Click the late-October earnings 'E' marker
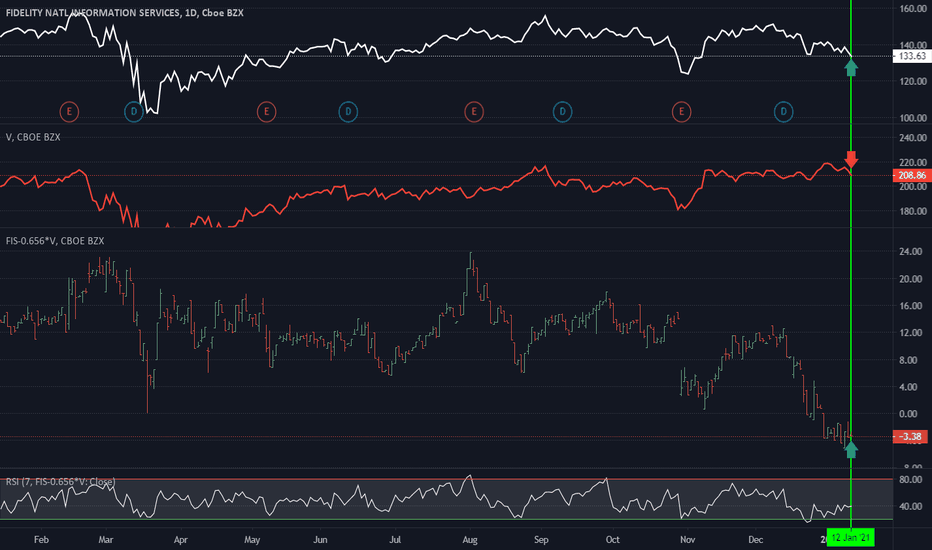Image resolution: width=932 pixels, height=550 pixels. click(x=681, y=111)
